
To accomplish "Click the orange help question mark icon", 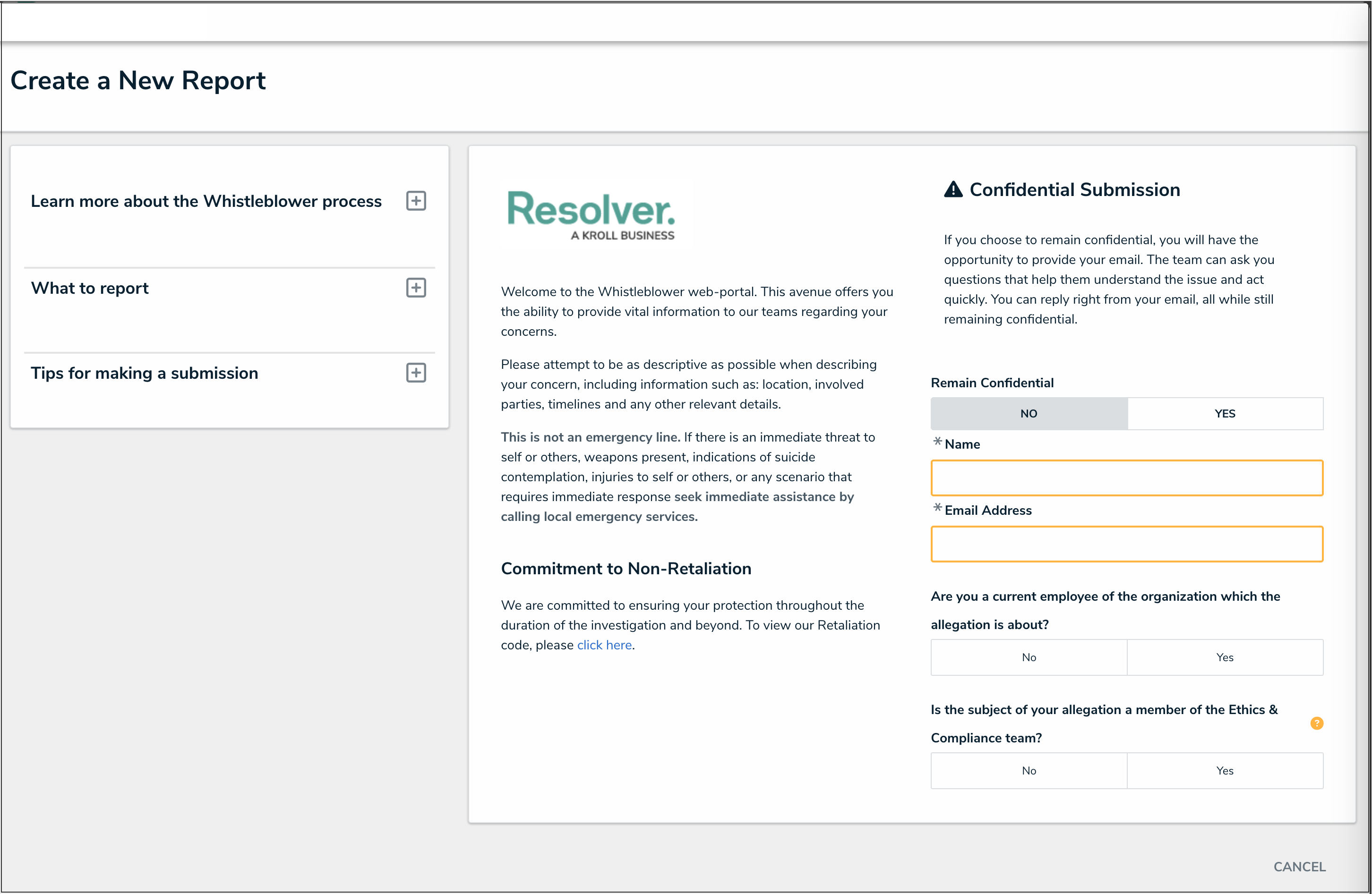I will pyautogui.click(x=1316, y=724).
